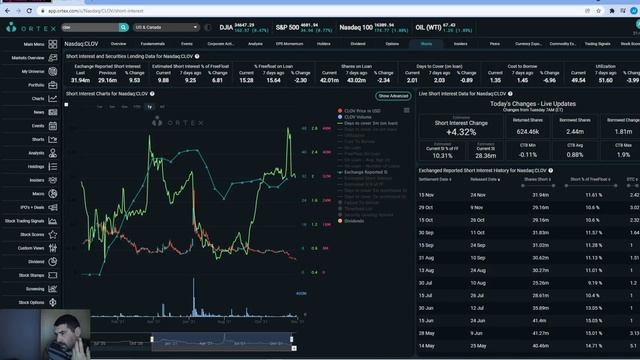Toggle CLOV Price in USD series
Screen dimensions: 640x360
point(360,111)
